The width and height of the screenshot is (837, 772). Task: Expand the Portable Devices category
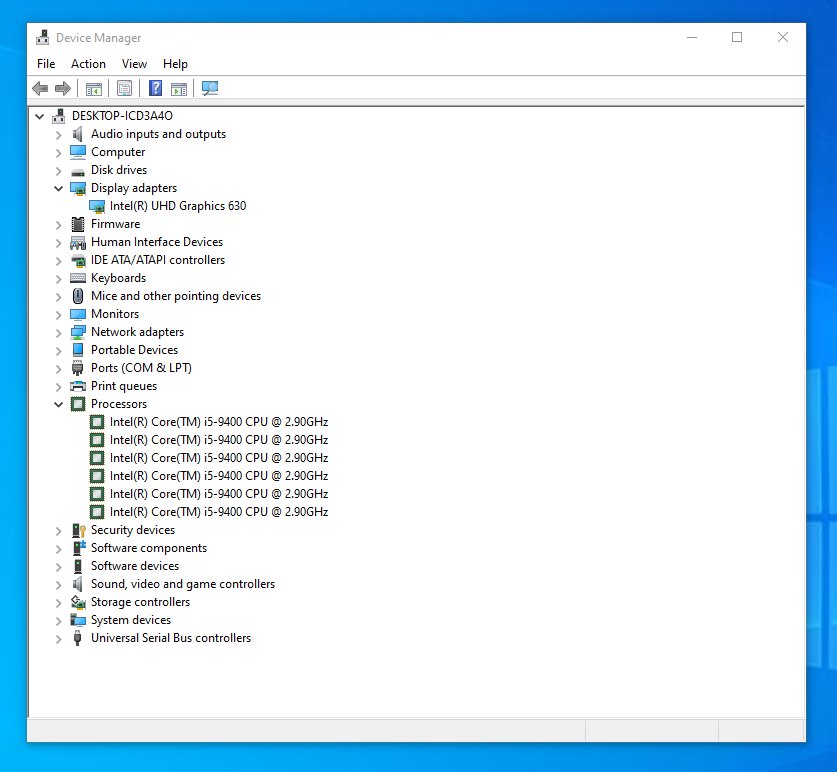tap(59, 351)
